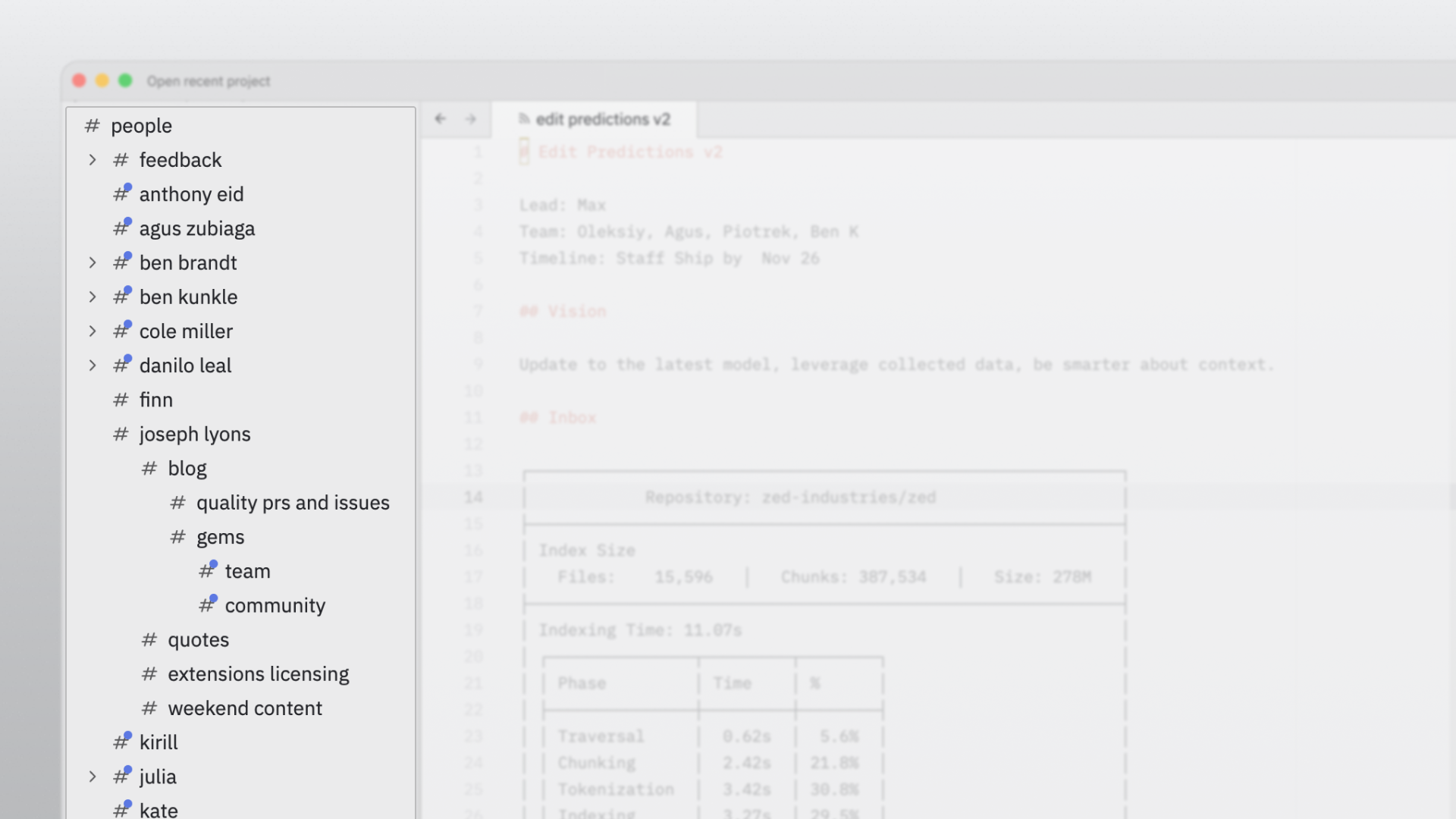Go back with the left arrow
This screenshot has width=1456, height=819.
pyautogui.click(x=440, y=119)
